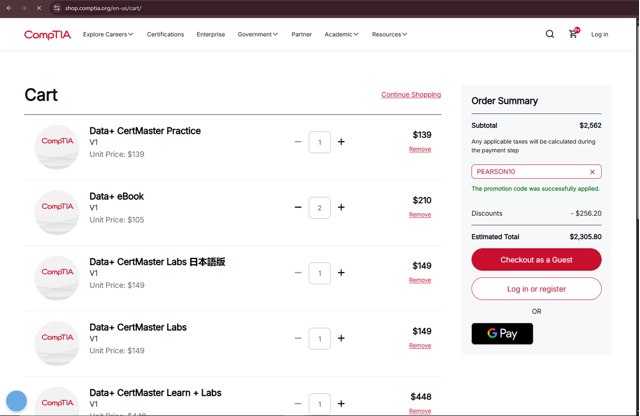
Task: Expand the Explore Careers menu
Action: point(108,34)
